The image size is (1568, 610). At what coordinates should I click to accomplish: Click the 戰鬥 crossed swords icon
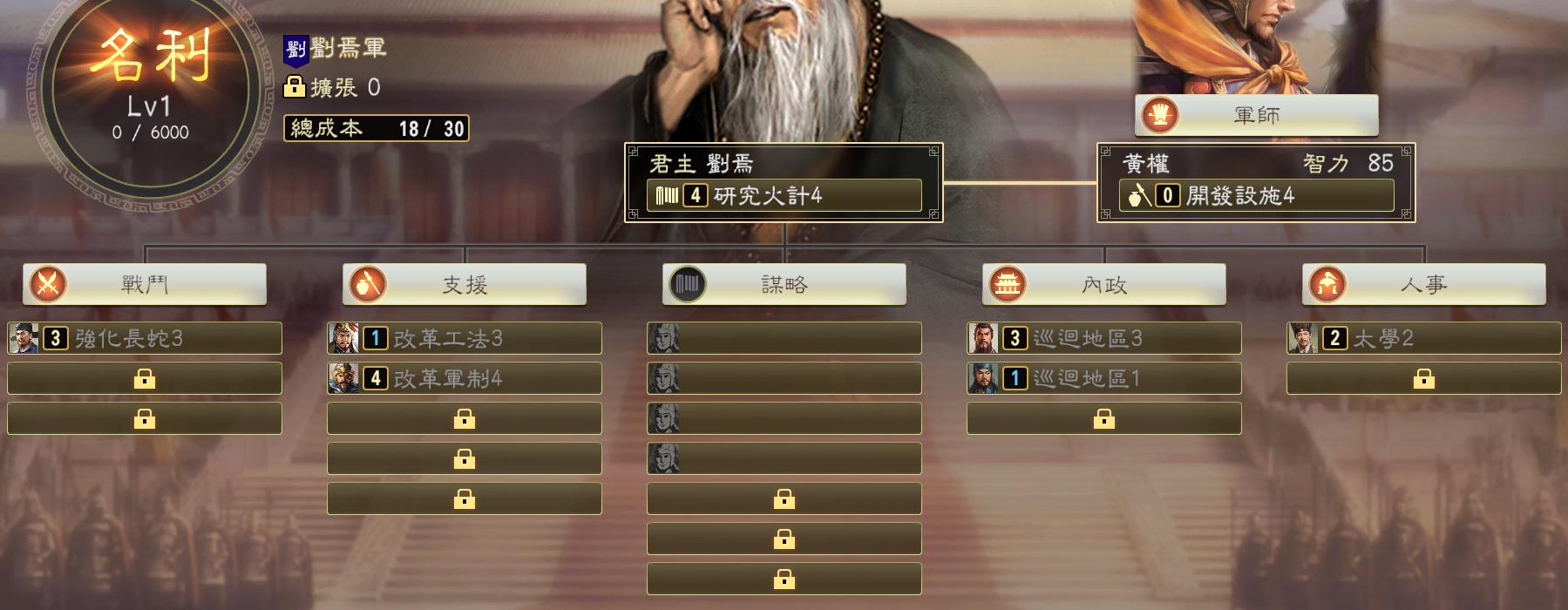point(48,284)
